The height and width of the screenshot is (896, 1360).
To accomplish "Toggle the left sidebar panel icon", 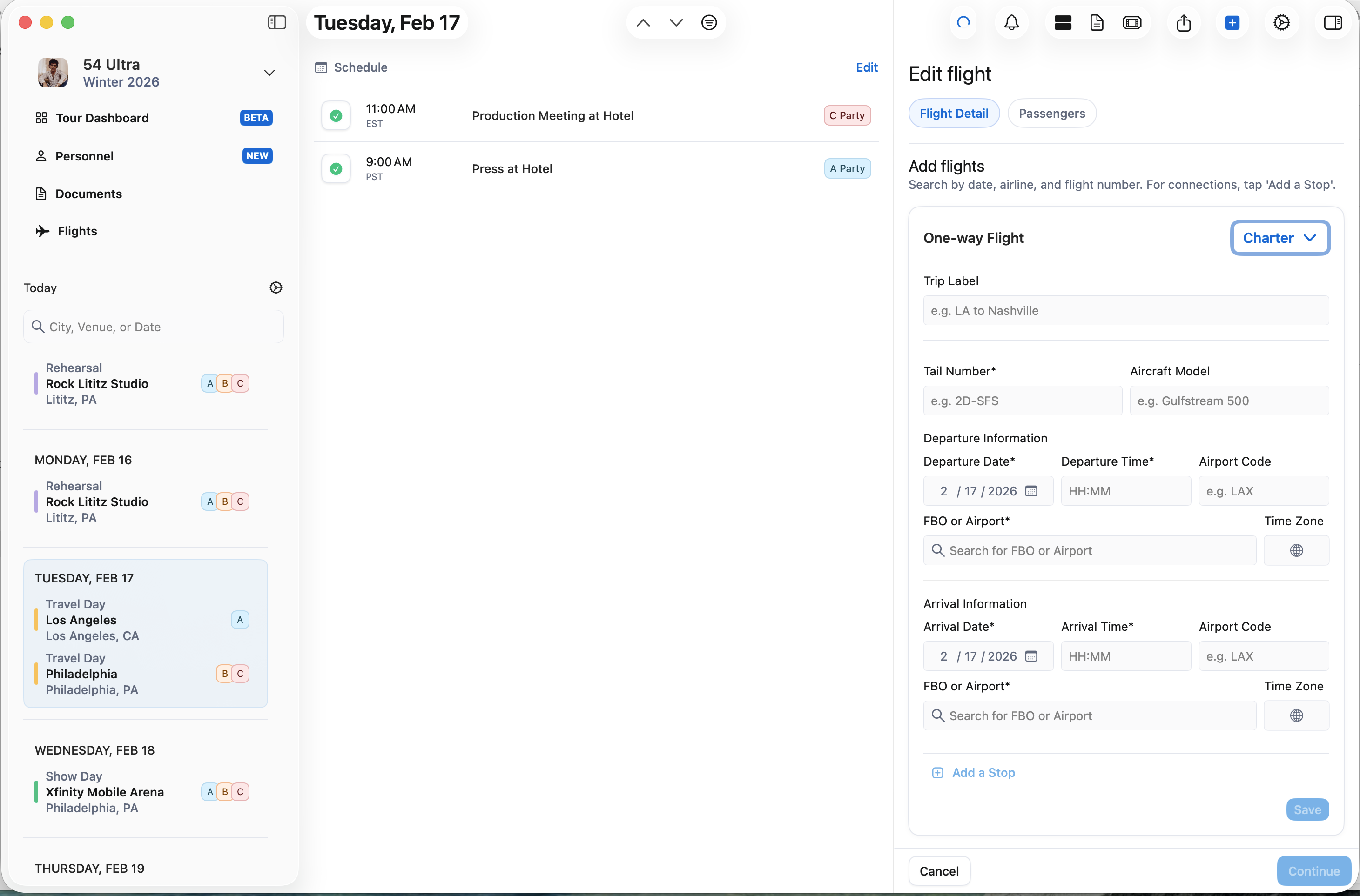I will tap(276, 22).
